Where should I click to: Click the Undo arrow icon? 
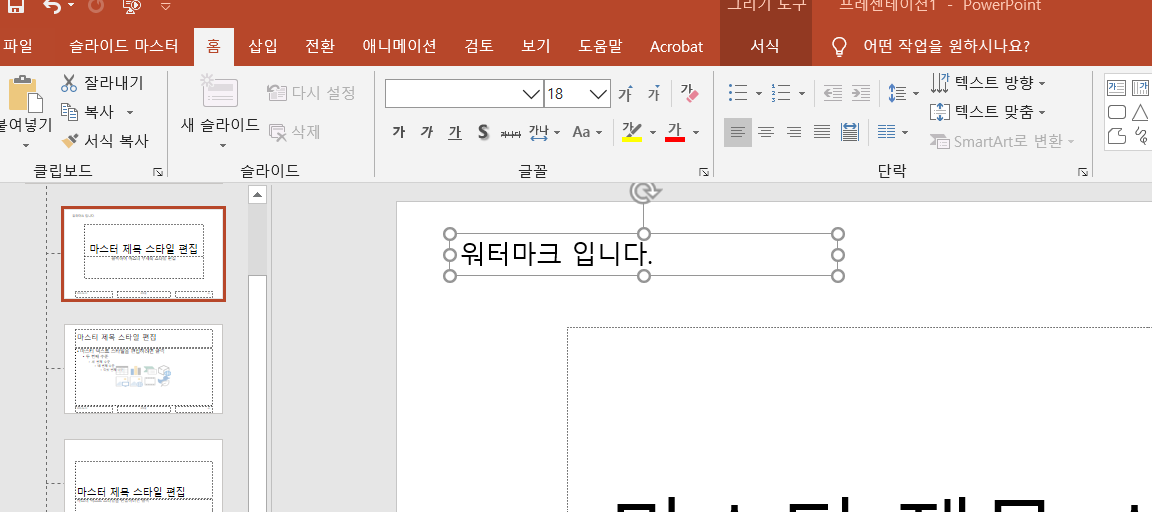(52, 6)
